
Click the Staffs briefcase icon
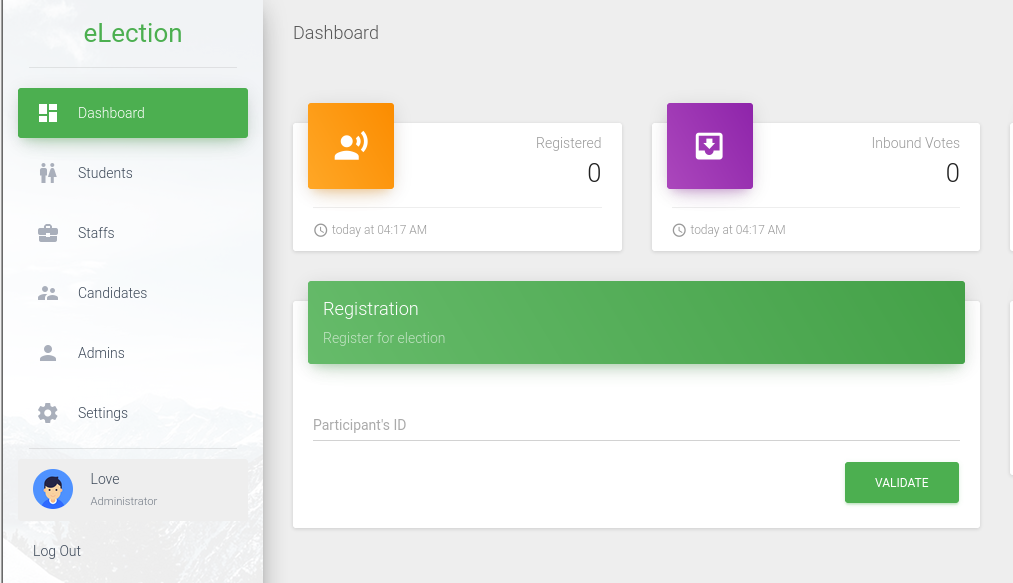[48, 233]
